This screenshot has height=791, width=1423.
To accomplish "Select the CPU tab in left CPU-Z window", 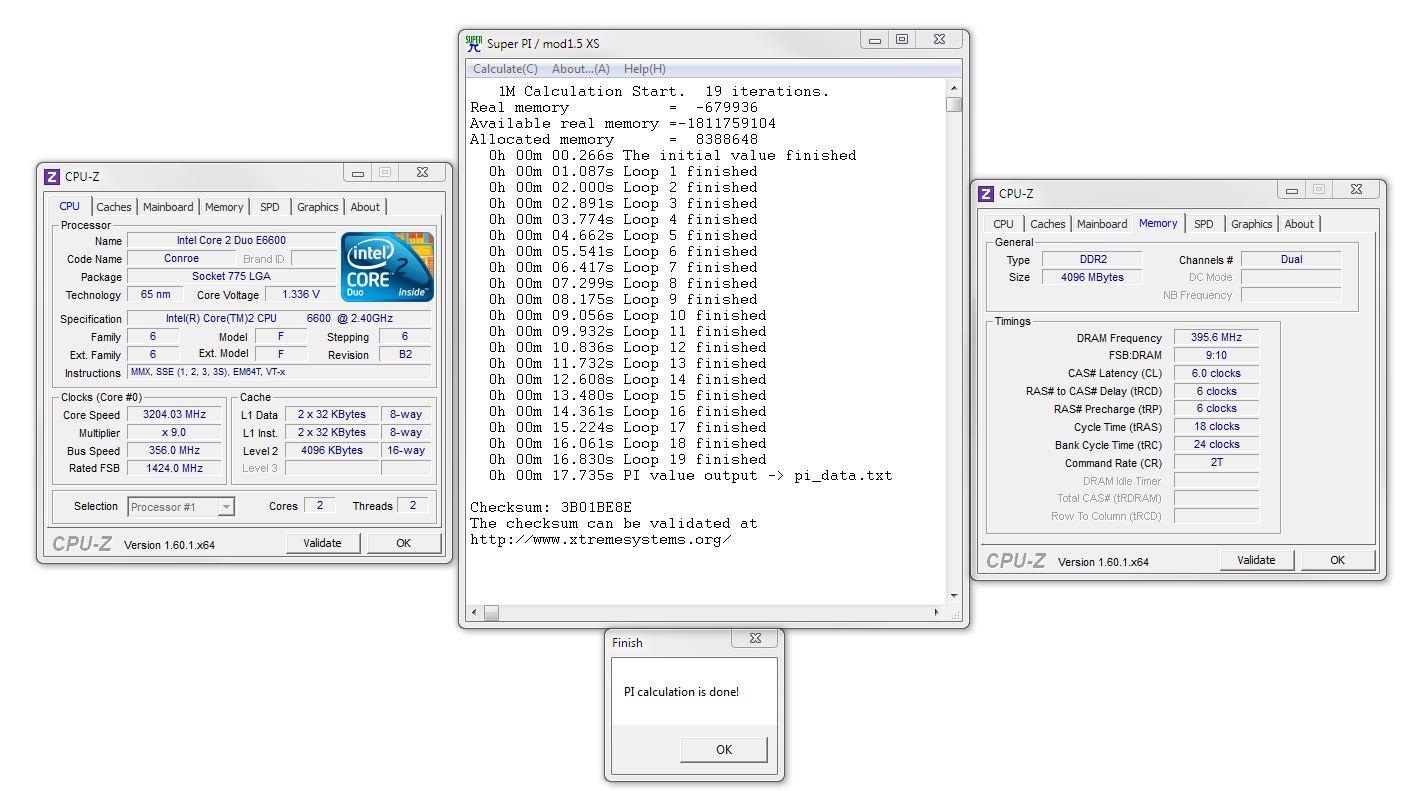I will pos(70,206).
